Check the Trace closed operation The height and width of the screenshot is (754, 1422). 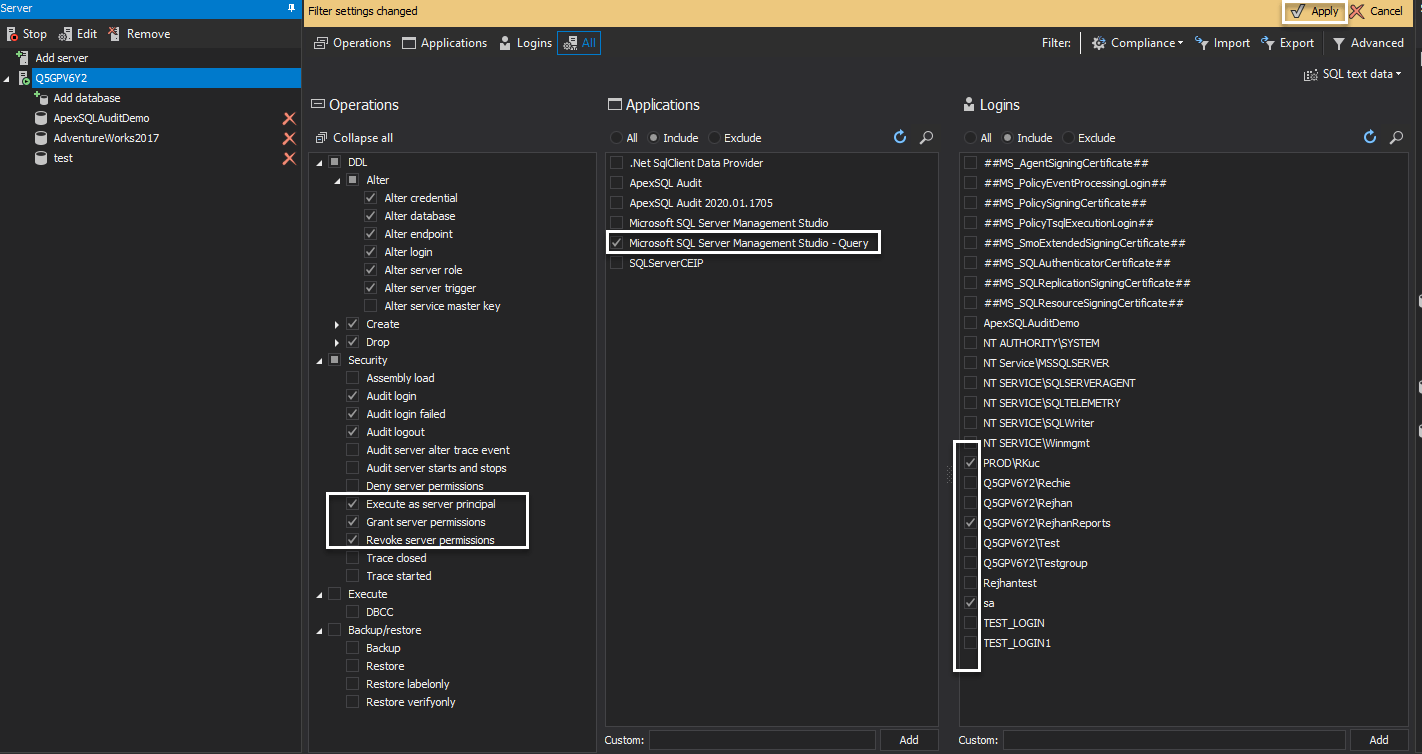pos(352,557)
